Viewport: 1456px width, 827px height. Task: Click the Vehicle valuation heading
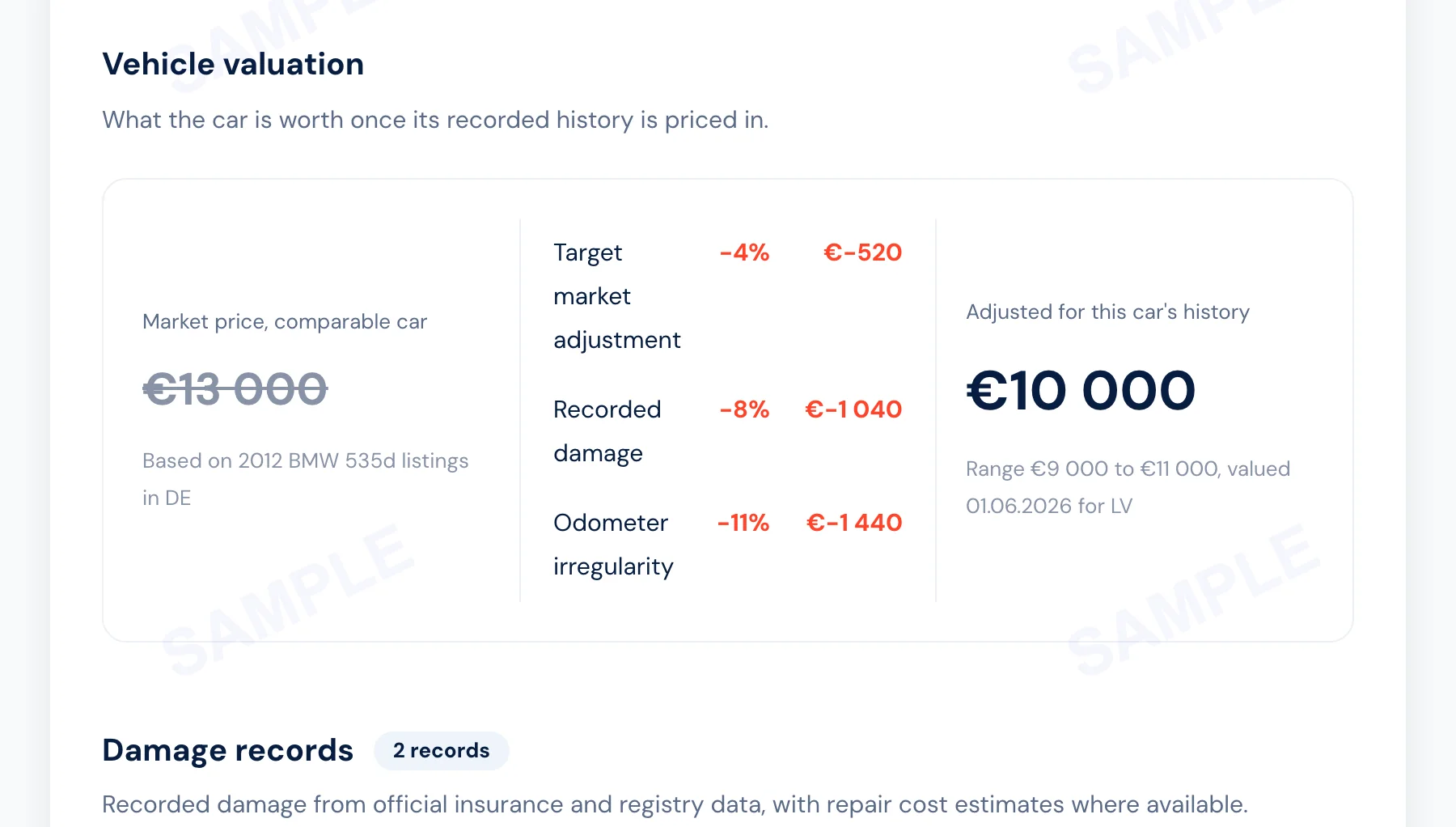233,64
